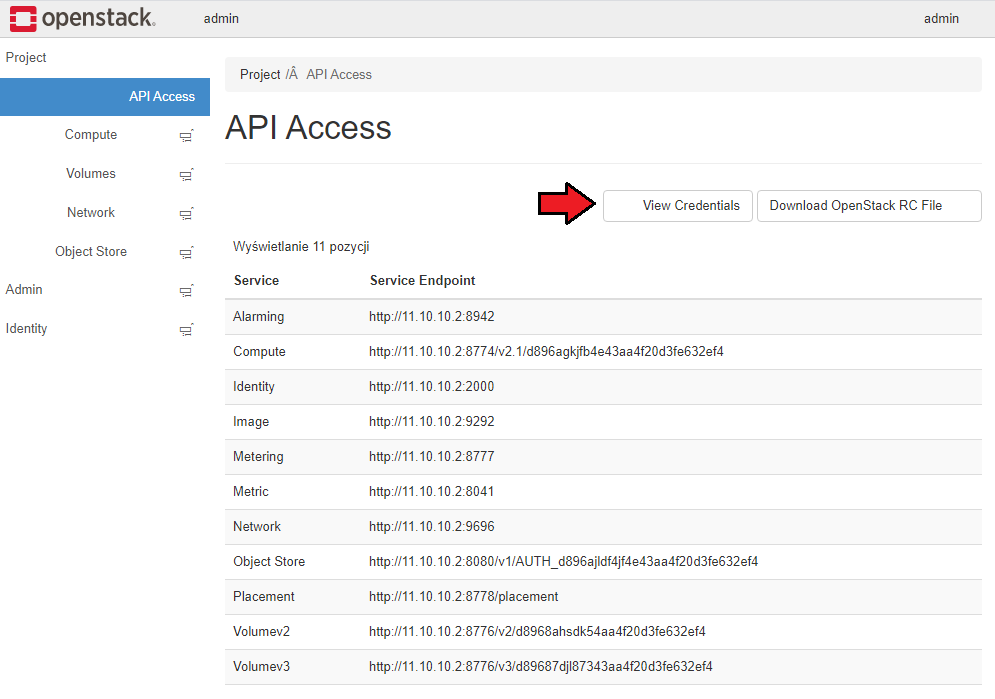The image size is (995, 699).
Task: Select the Image service cell
Action: pos(251,421)
